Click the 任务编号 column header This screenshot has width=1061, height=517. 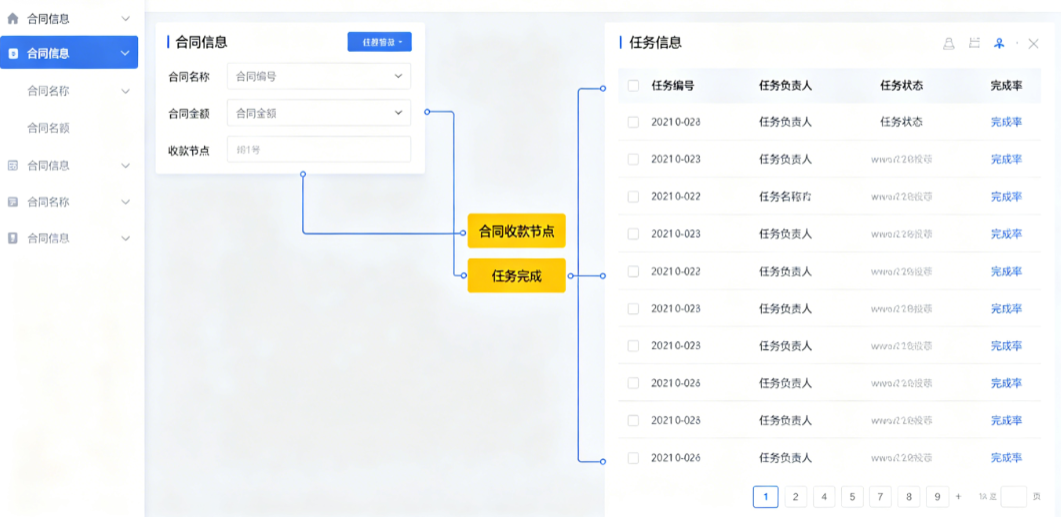[x=673, y=85]
